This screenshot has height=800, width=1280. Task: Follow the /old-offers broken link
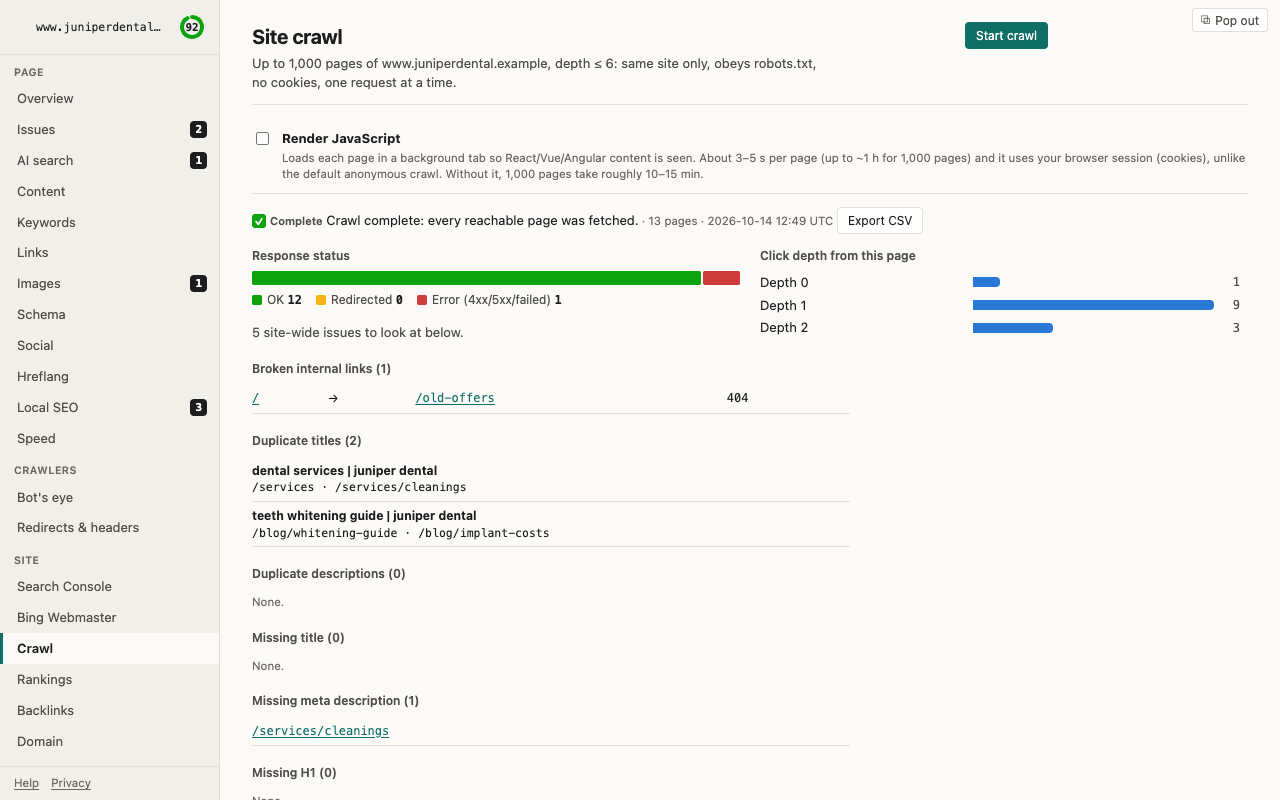pyautogui.click(x=455, y=398)
